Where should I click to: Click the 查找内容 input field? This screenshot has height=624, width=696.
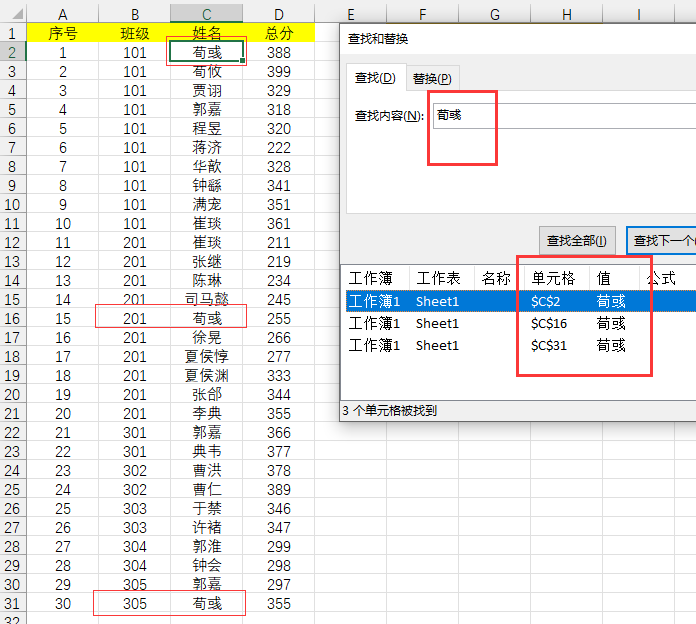560,116
